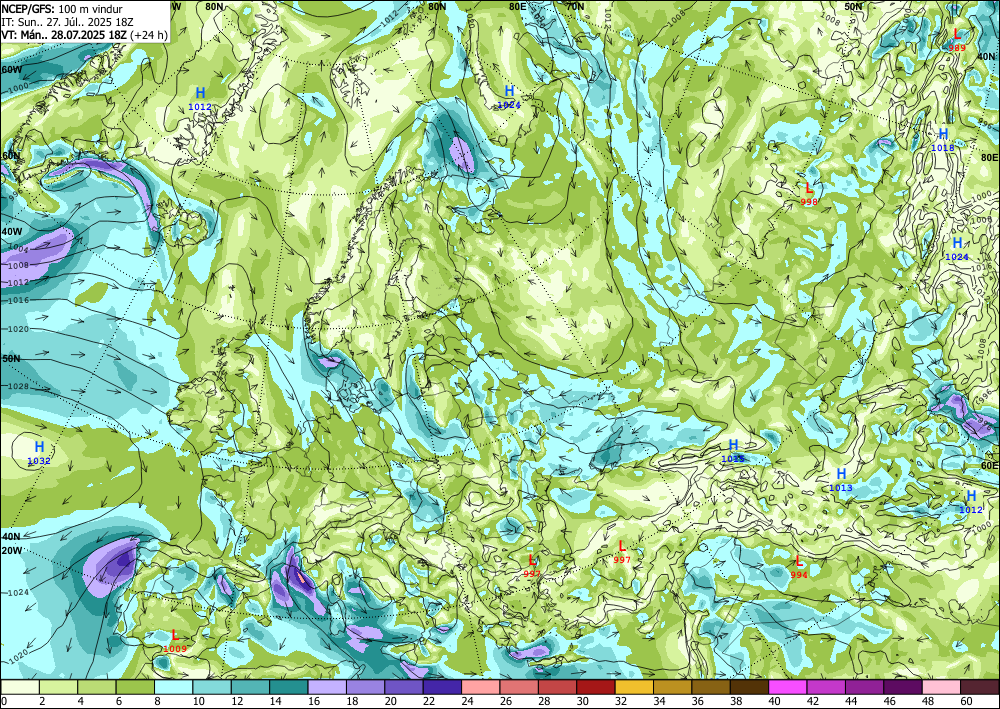
Task: Click the 60N latitude label
Action: (11, 156)
